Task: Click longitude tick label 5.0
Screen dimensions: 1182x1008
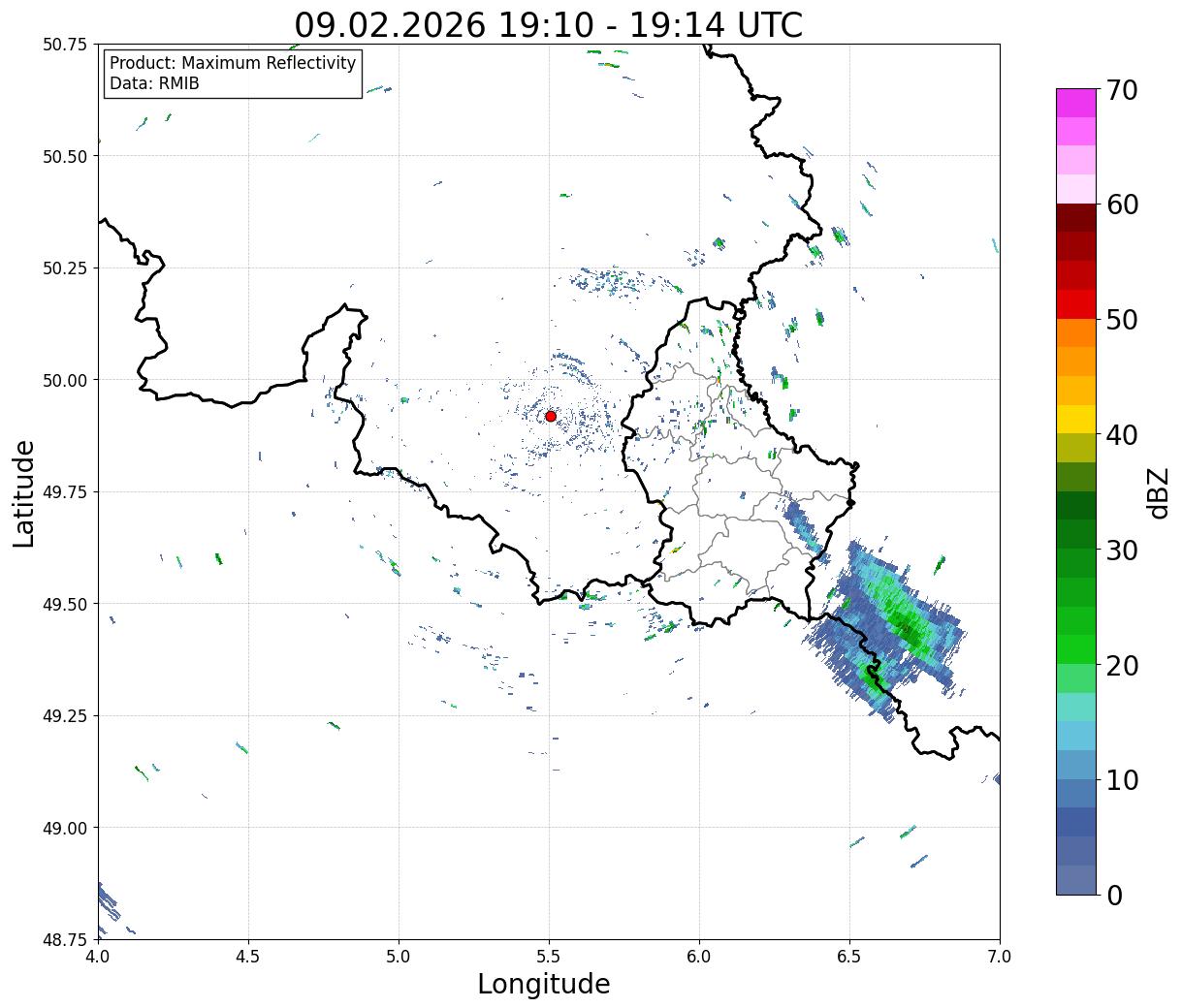Action: point(399,956)
